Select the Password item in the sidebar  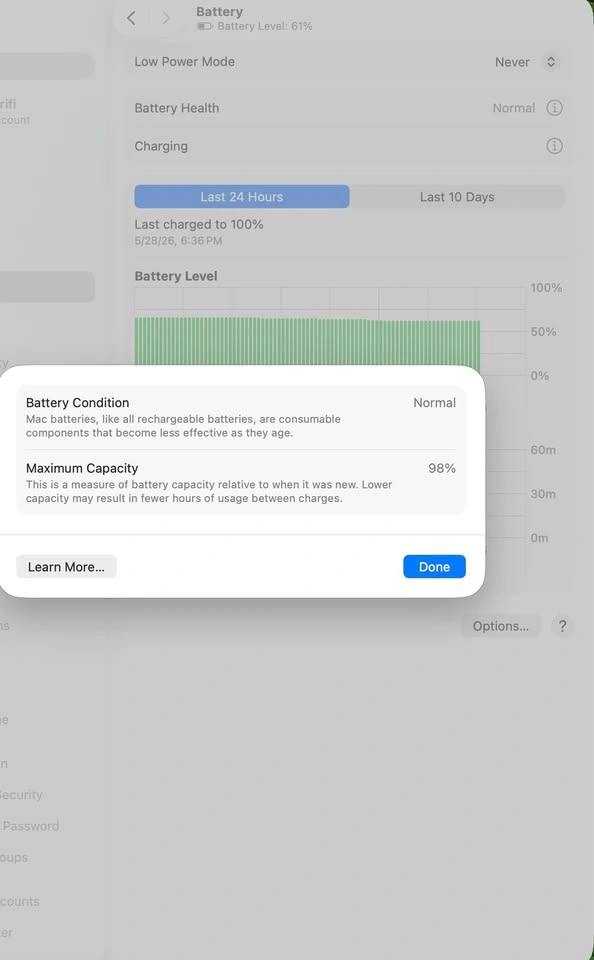click(30, 826)
